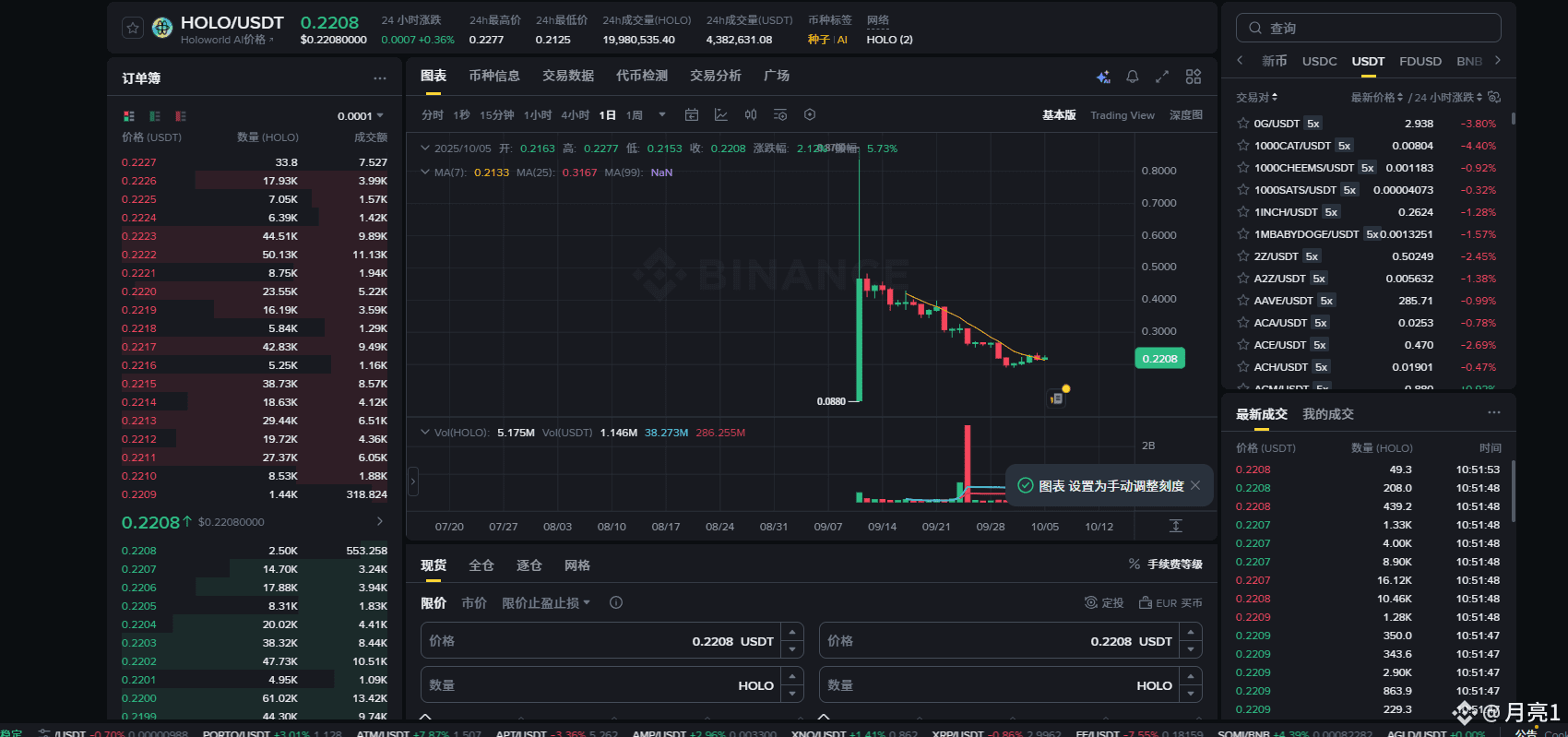
Task: Open chart layout grid icon
Action: (1194, 77)
